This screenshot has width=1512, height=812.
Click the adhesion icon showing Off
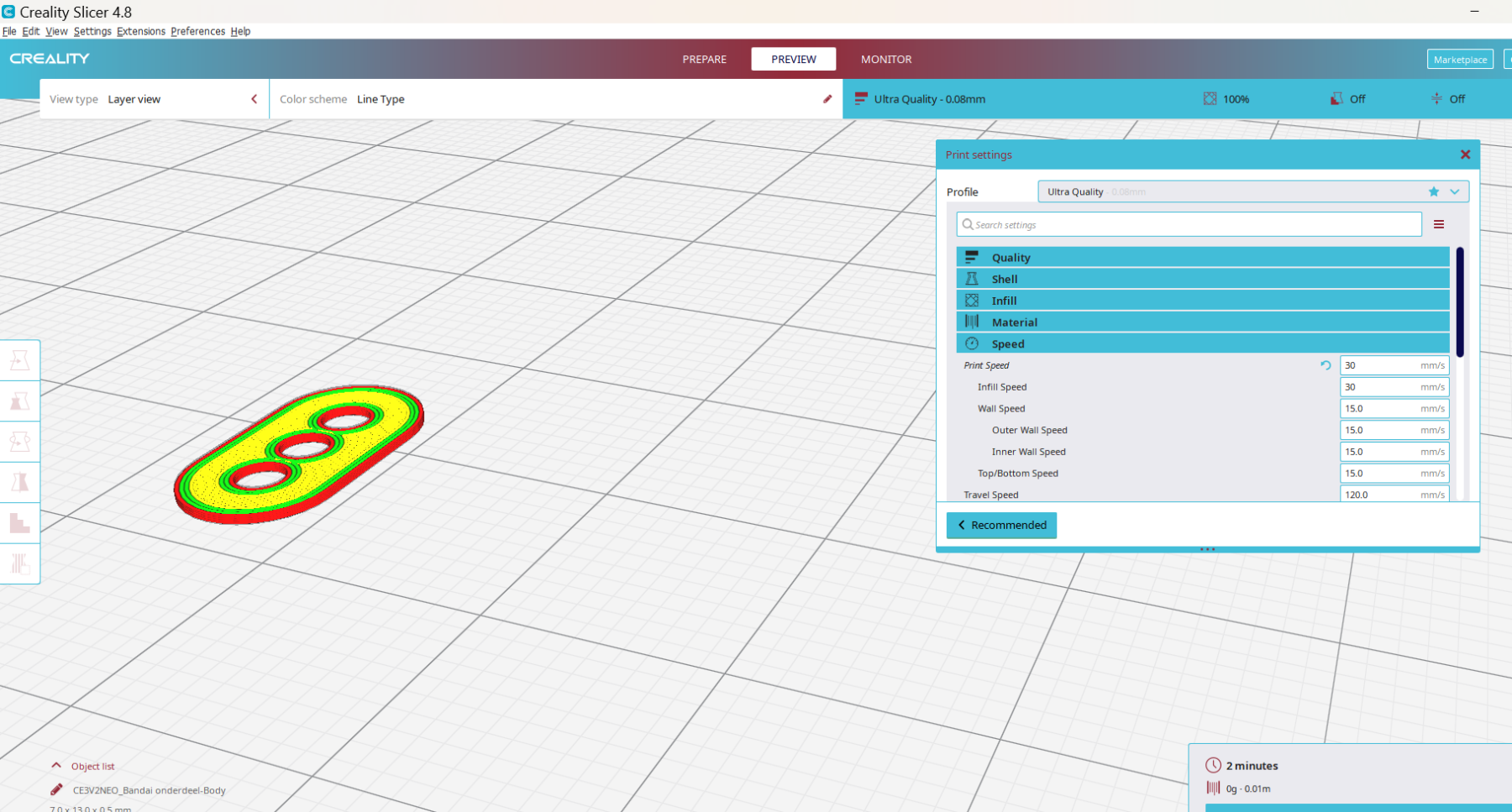(x=1436, y=99)
